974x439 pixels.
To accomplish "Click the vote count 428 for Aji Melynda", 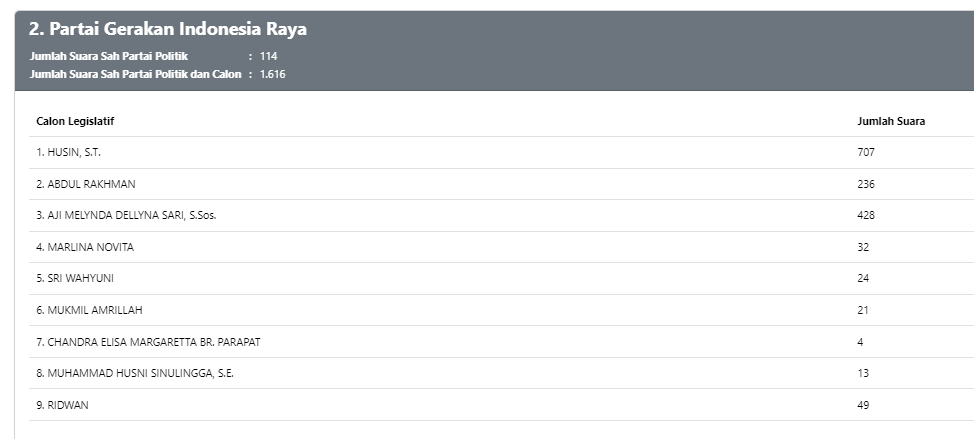I will 866,215.
